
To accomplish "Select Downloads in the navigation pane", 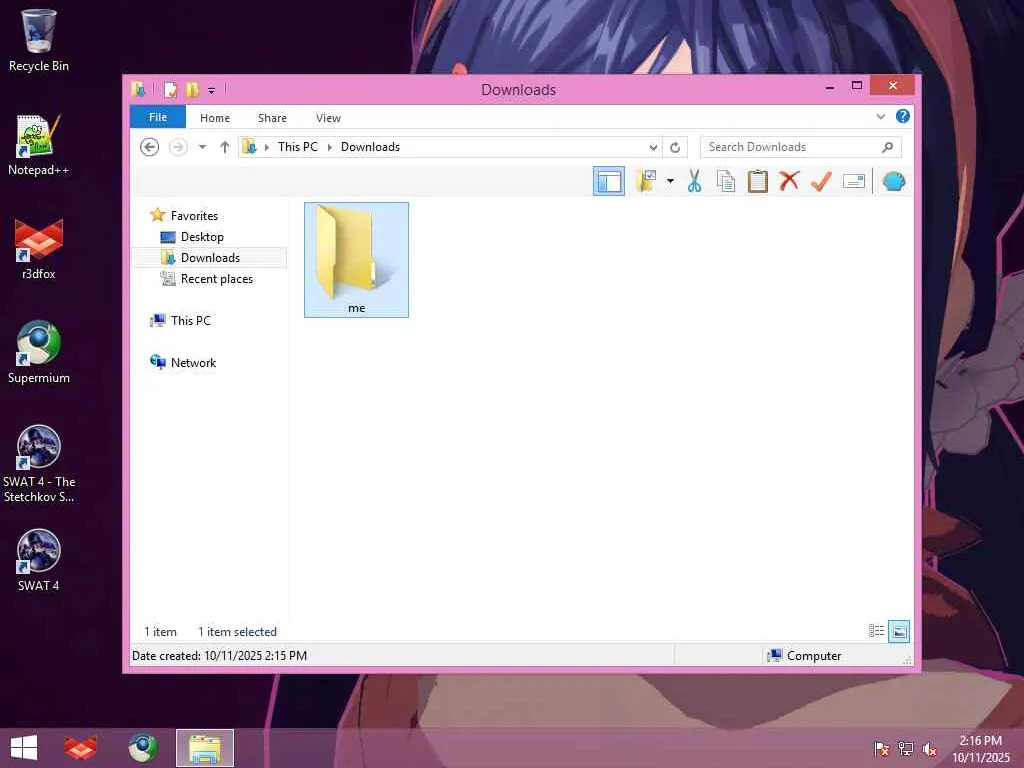I will [210, 257].
